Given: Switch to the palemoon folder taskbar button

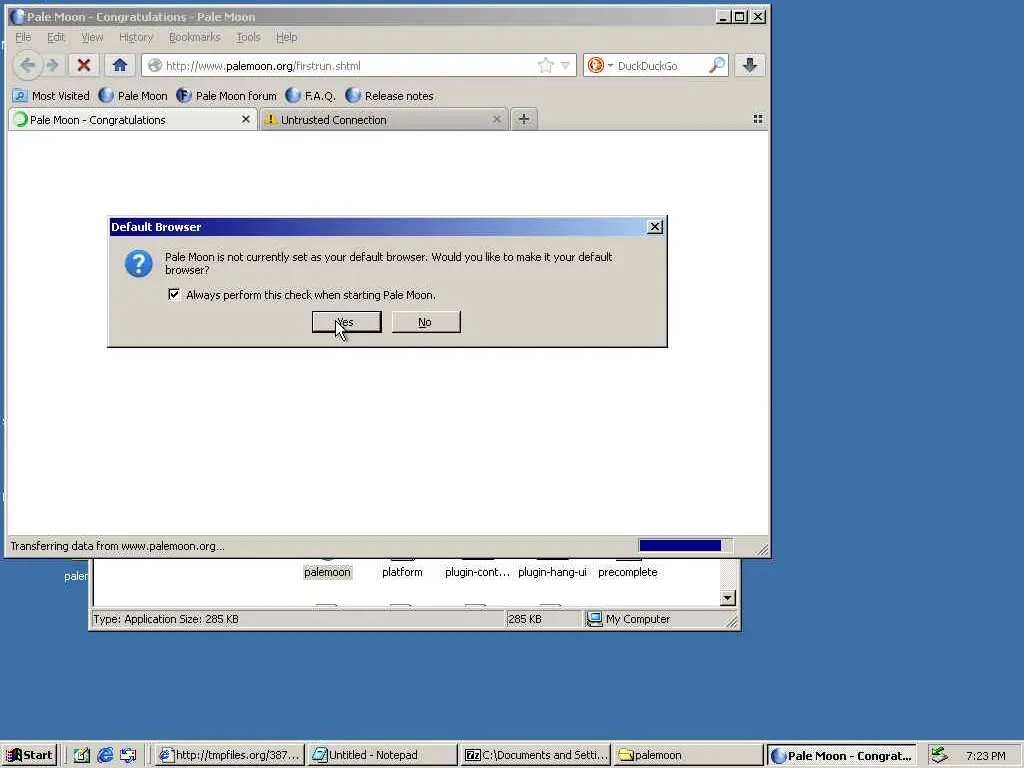Looking at the screenshot, I should coord(688,755).
